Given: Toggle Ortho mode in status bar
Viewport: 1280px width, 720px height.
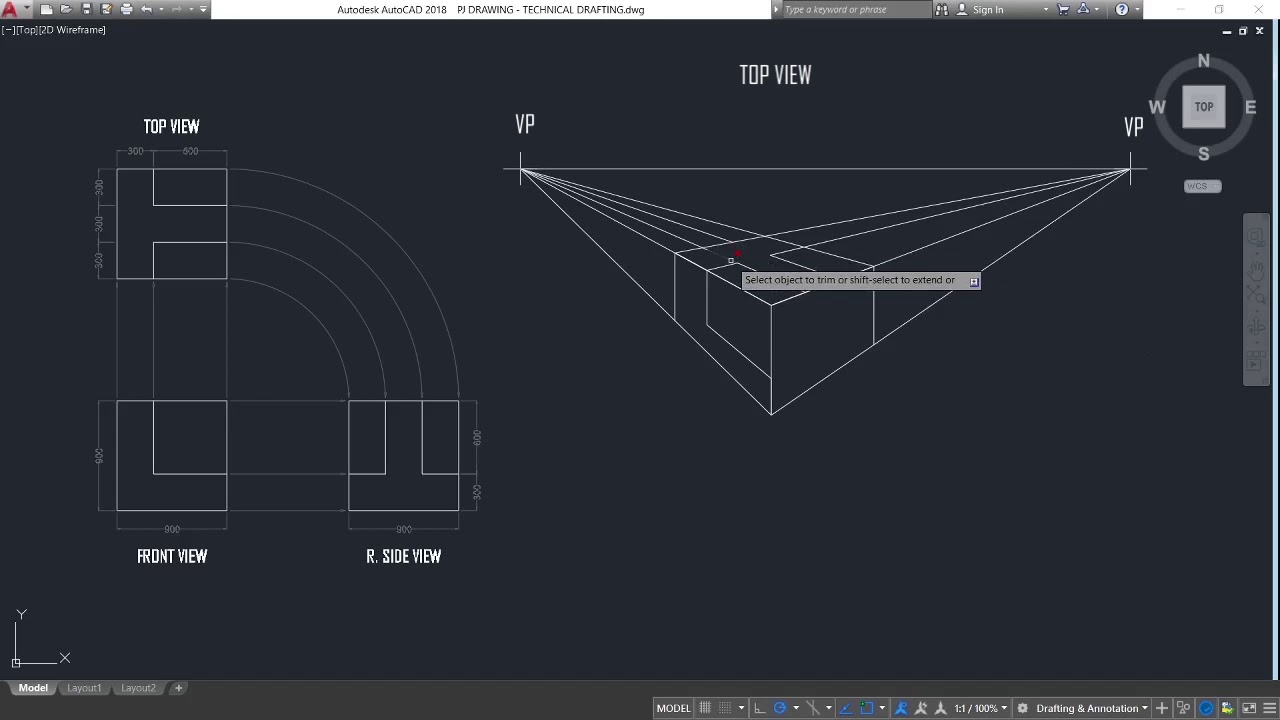Looking at the screenshot, I should tap(759, 708).
